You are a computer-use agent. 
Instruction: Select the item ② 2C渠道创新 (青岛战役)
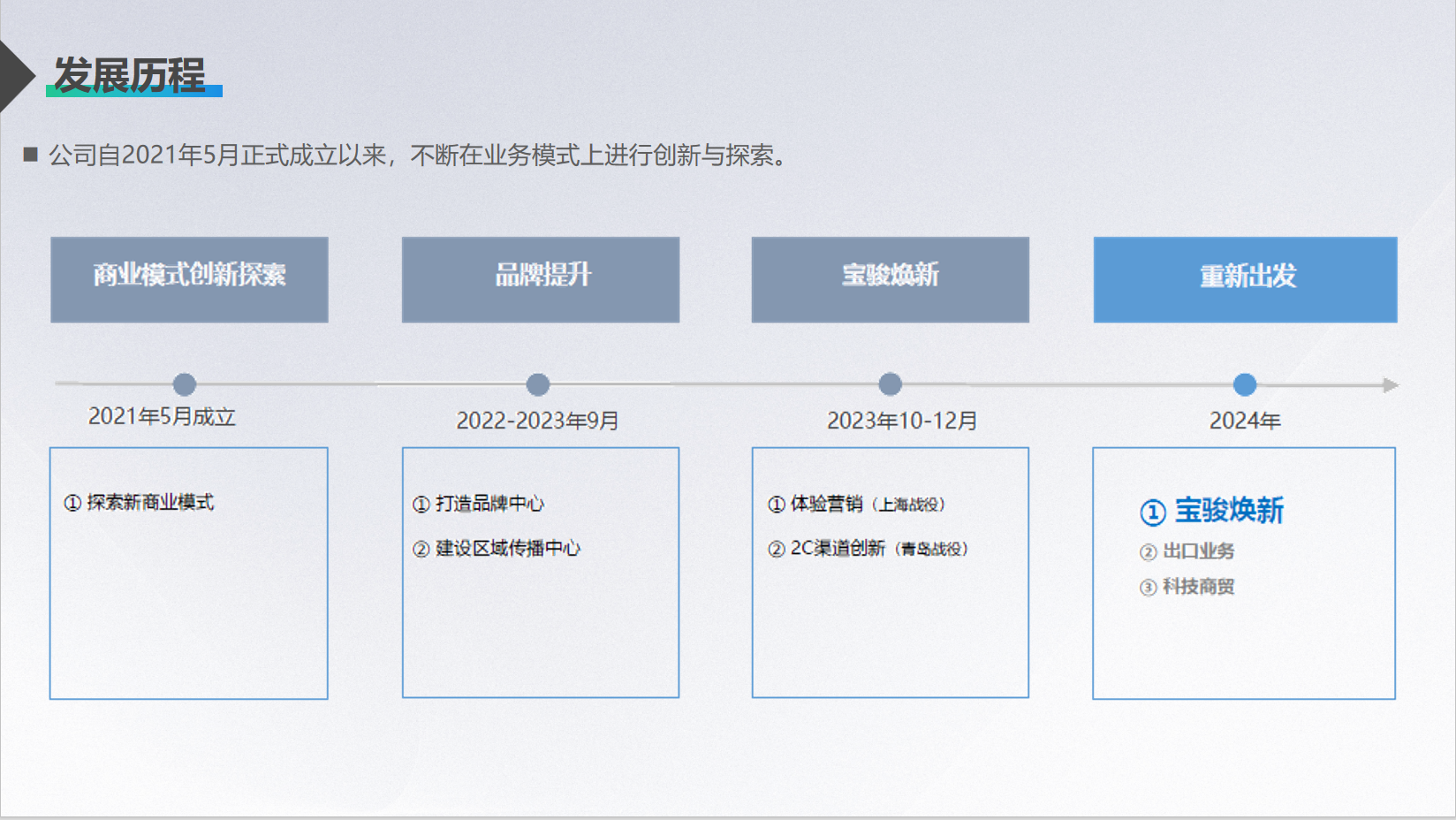[x=868, y=549]
